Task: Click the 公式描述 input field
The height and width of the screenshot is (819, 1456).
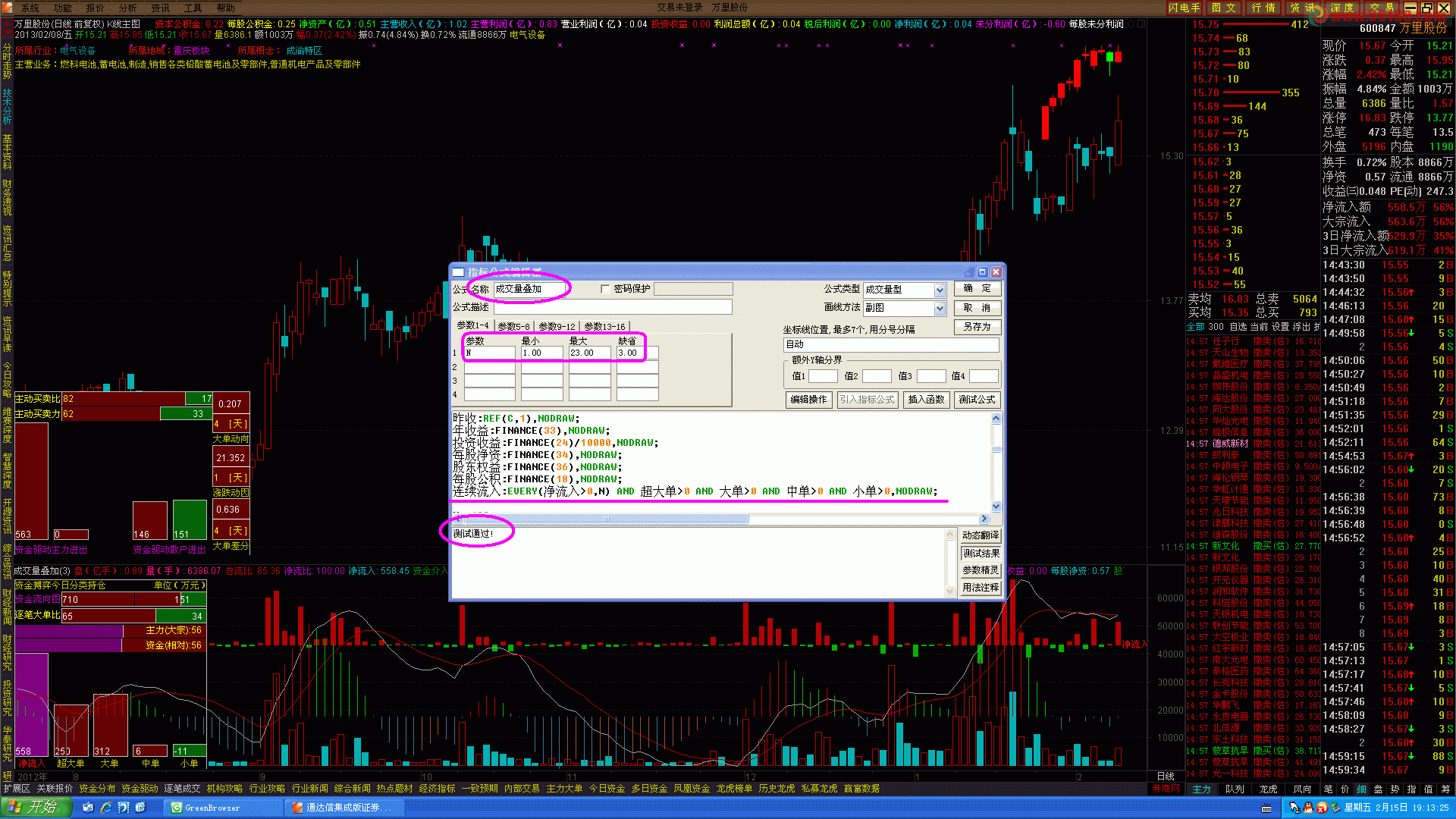Action: point(613,307)
